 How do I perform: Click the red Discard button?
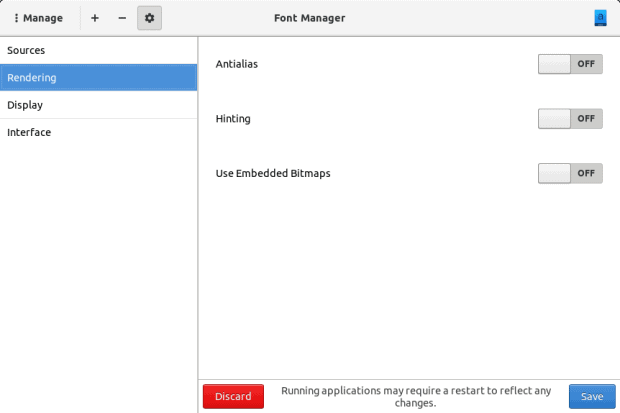pyautogui.click(x=233, y=396)
